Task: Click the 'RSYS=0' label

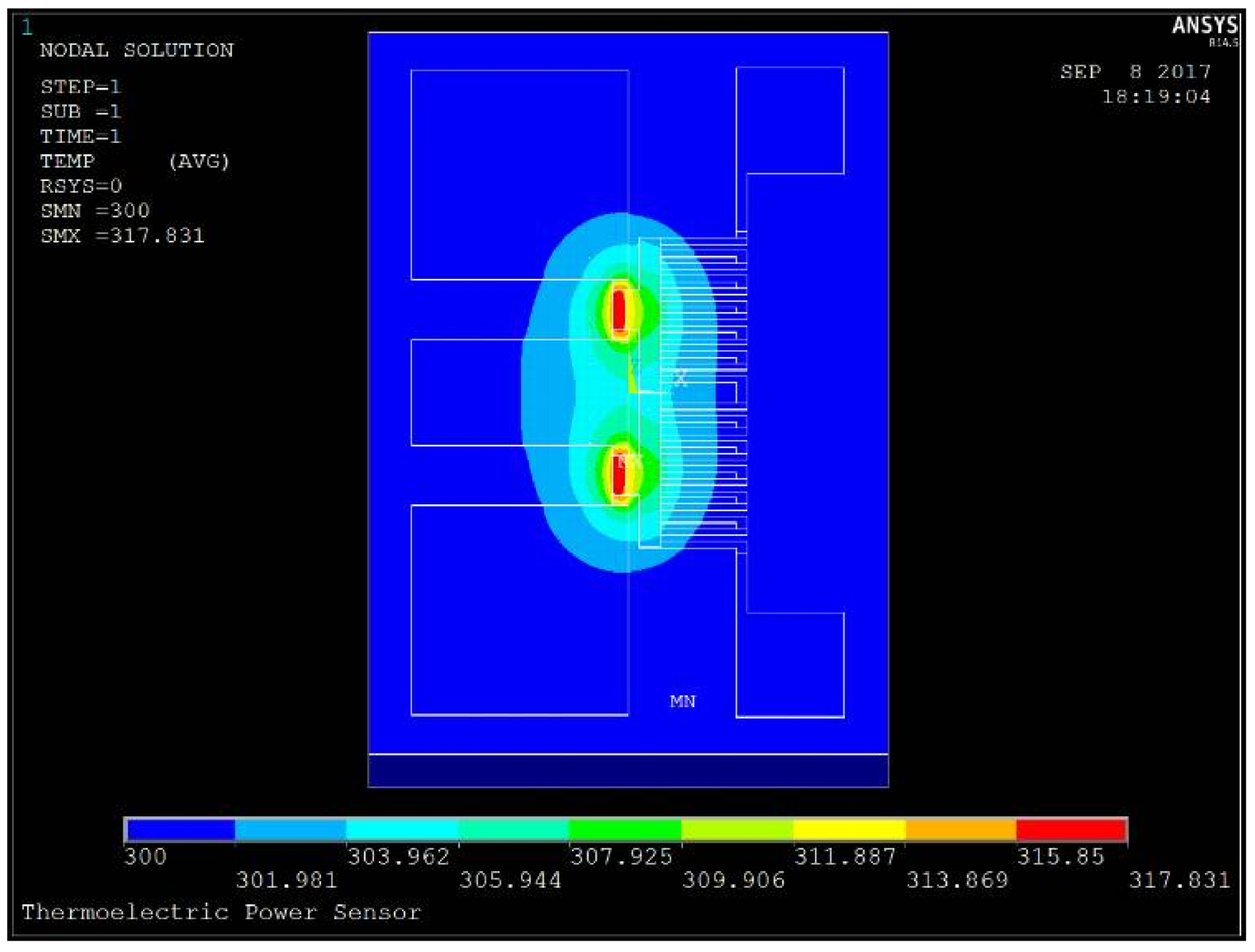Action: tap(81, 186)
